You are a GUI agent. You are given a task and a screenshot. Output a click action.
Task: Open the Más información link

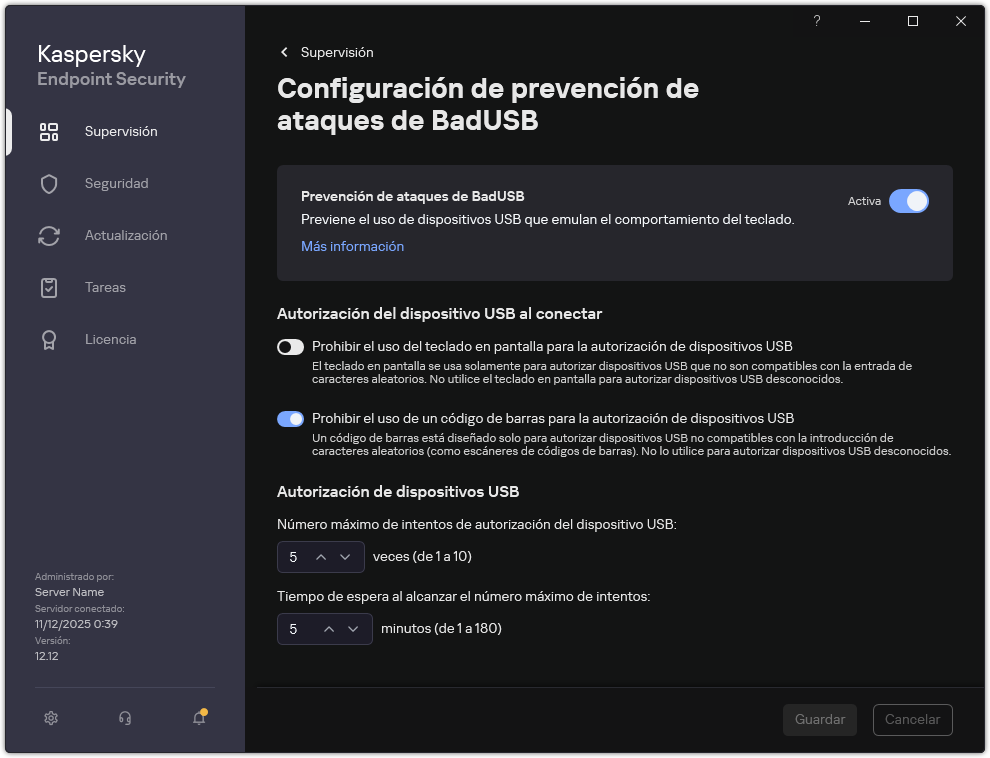pyautogui.click(x=352, y=246)
